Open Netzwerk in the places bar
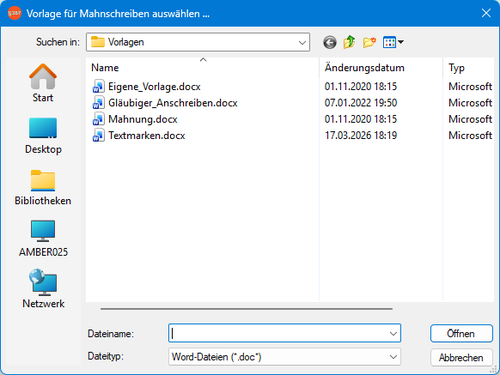 (x=43, y=289)
